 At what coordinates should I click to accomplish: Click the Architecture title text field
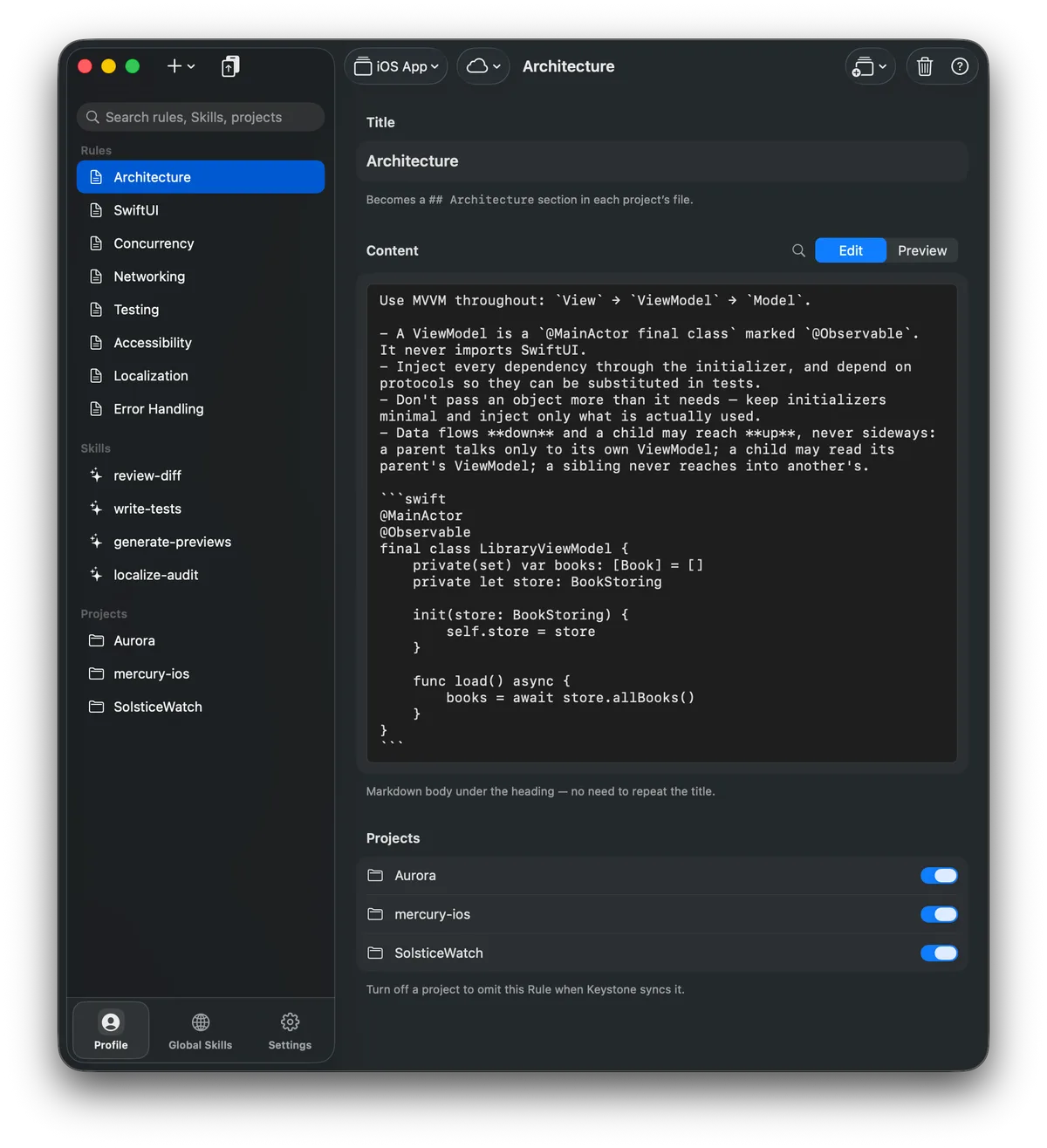pyautogui.click(x=662, y=161)
